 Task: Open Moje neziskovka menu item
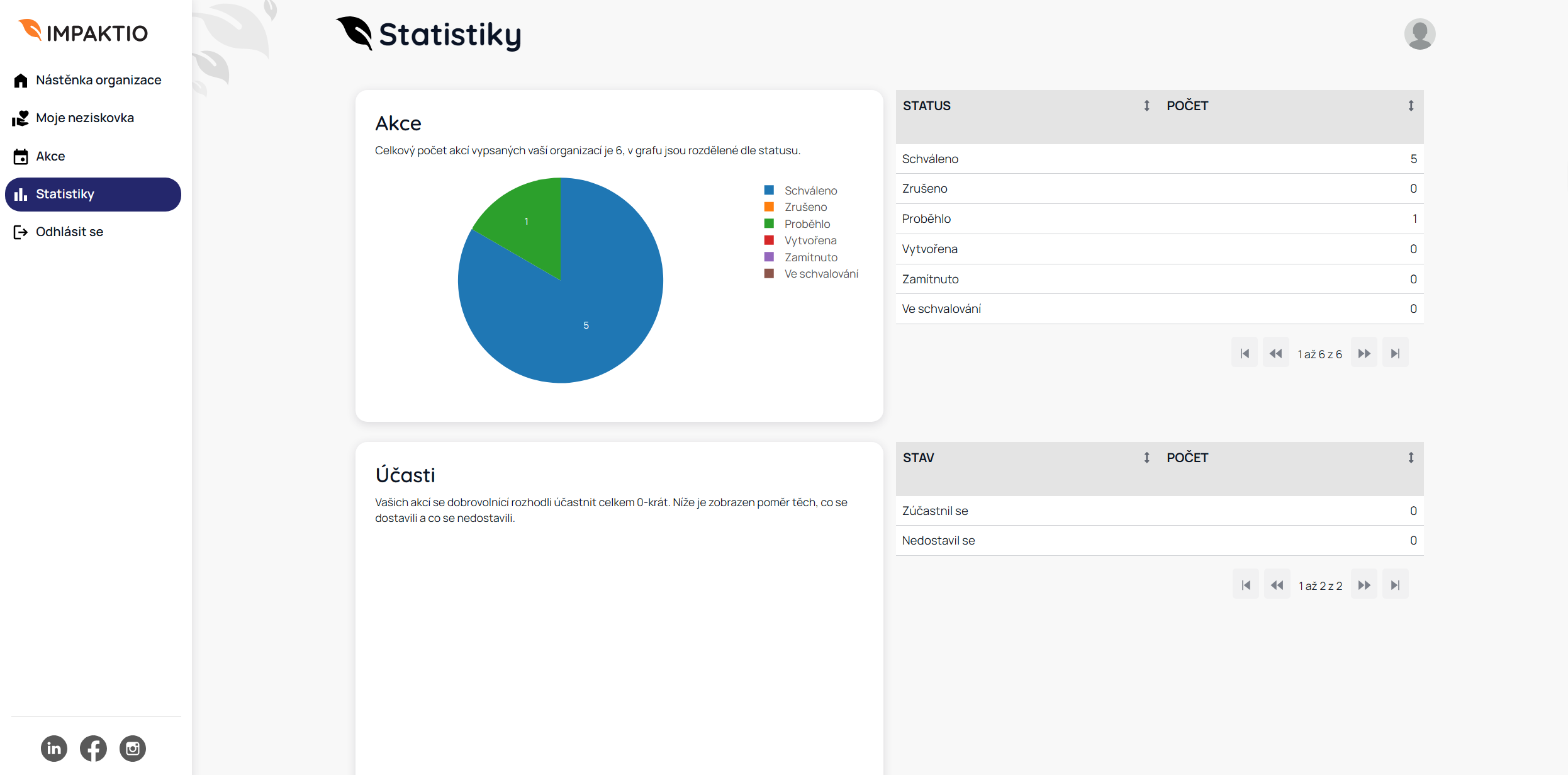pyautogui.click(x=84, y=118)
